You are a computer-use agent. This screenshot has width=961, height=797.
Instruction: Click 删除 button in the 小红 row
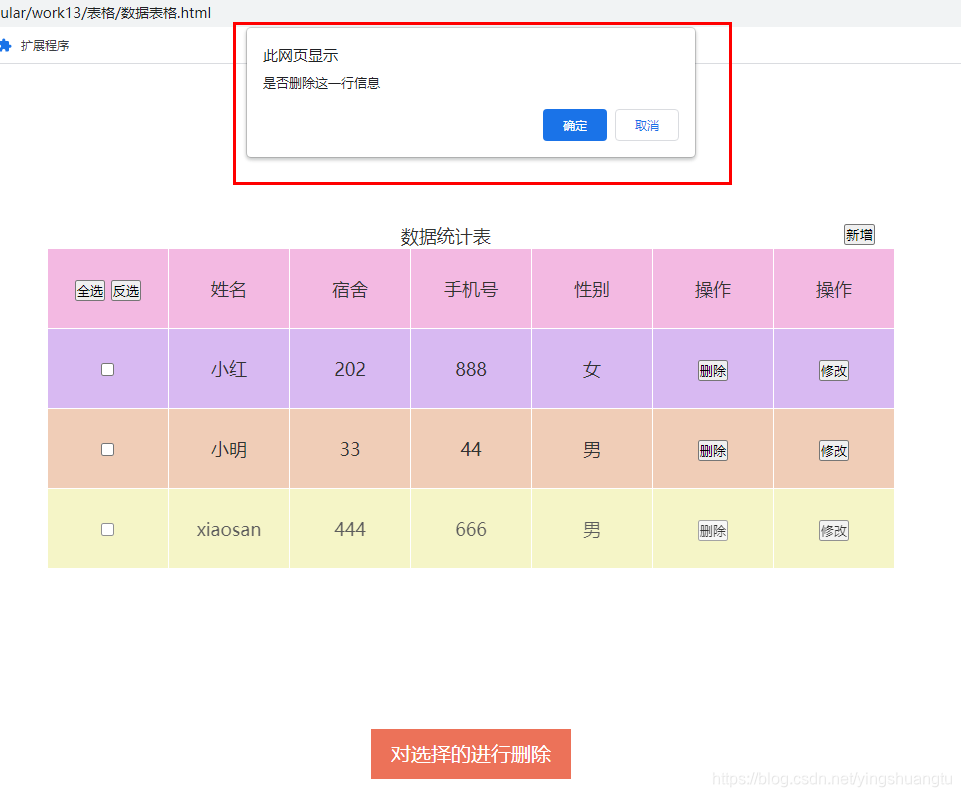tap(713, 371)
